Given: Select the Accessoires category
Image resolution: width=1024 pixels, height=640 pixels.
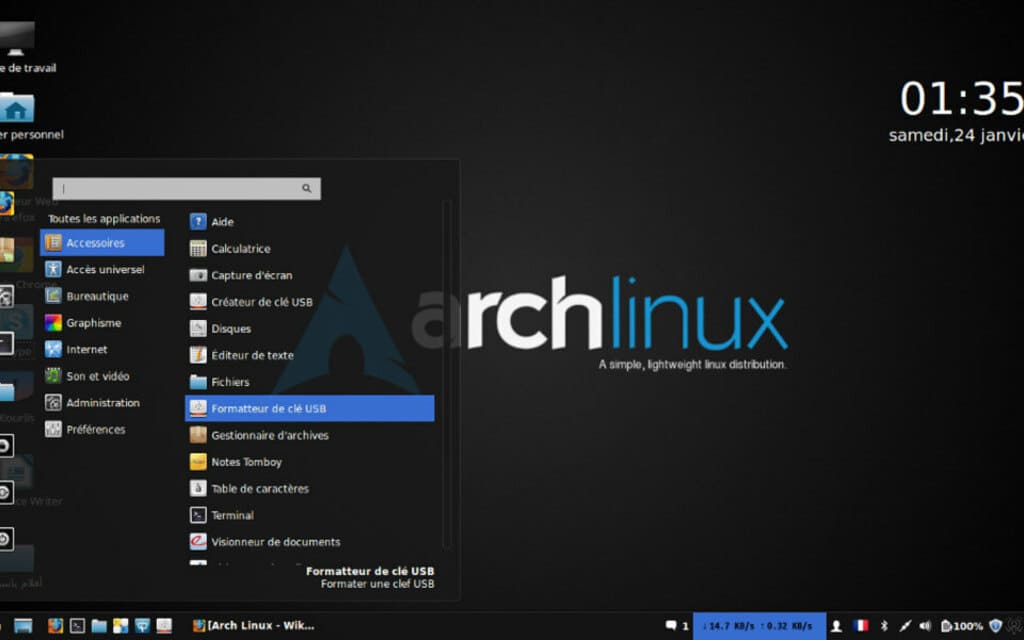Looking at the screenshot, I should (103, 243).
